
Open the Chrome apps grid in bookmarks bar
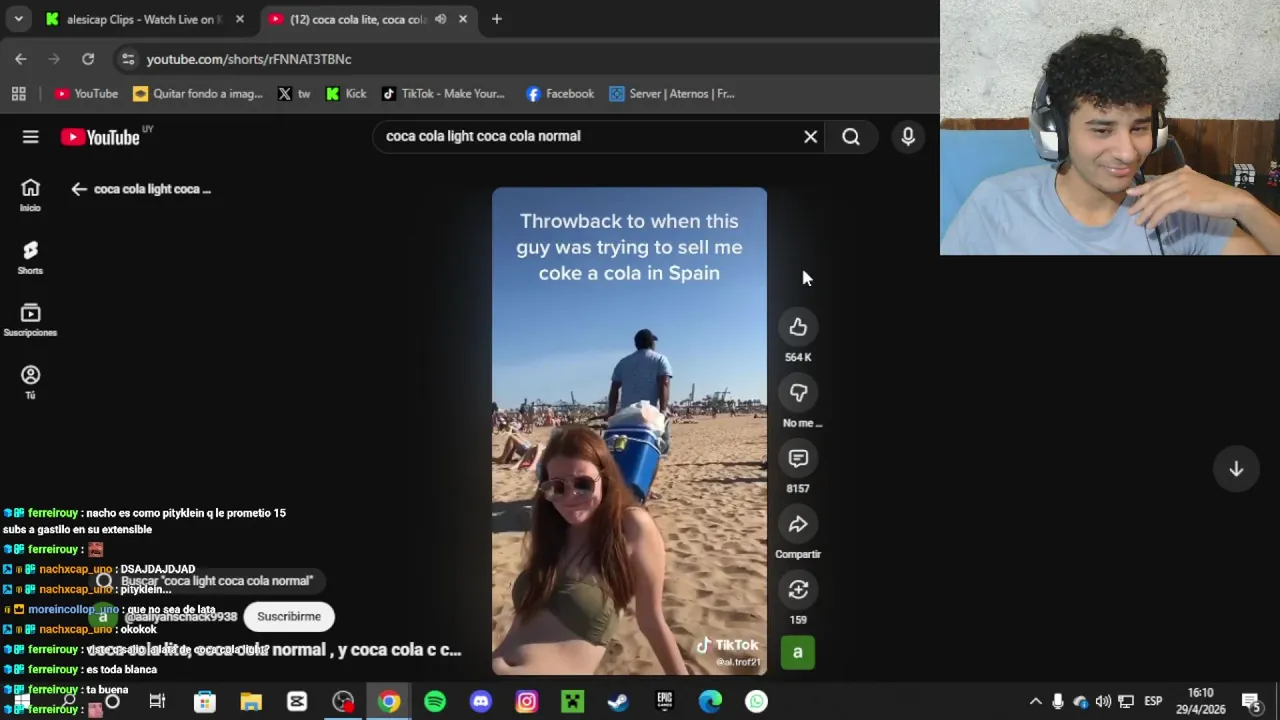pos(18,94)
